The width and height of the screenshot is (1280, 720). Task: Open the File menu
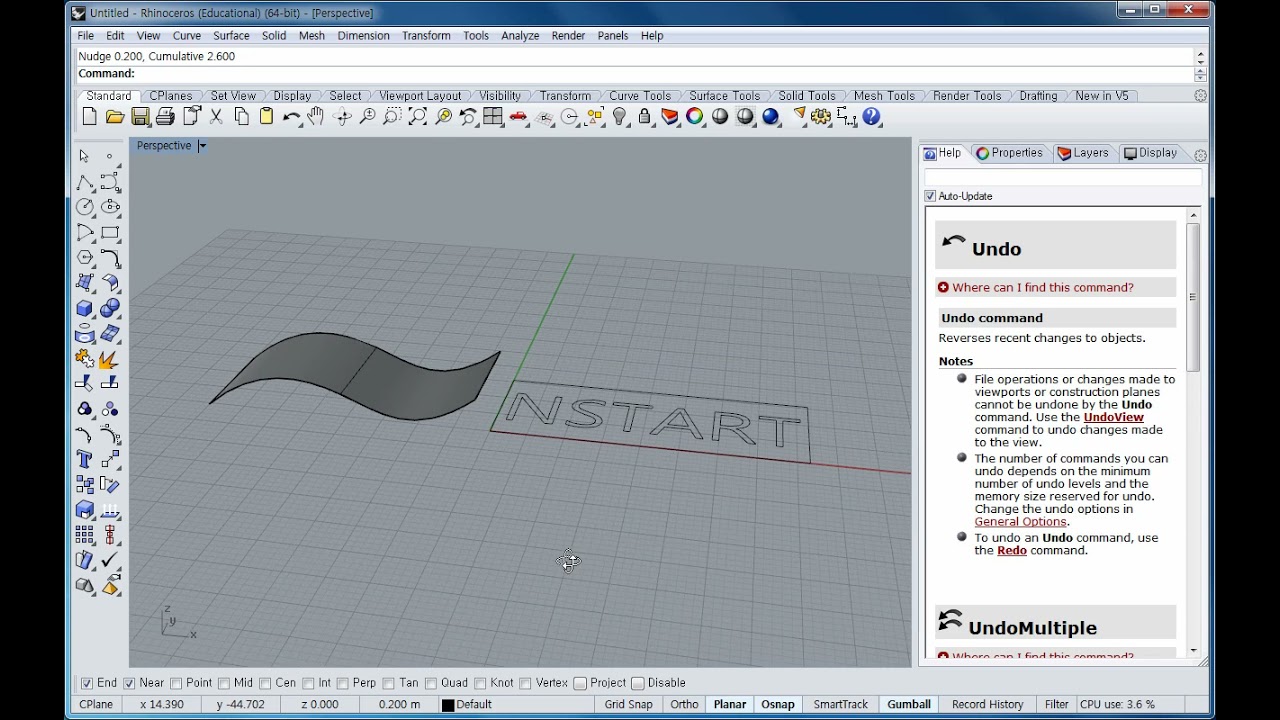click(x=86, y=36)
